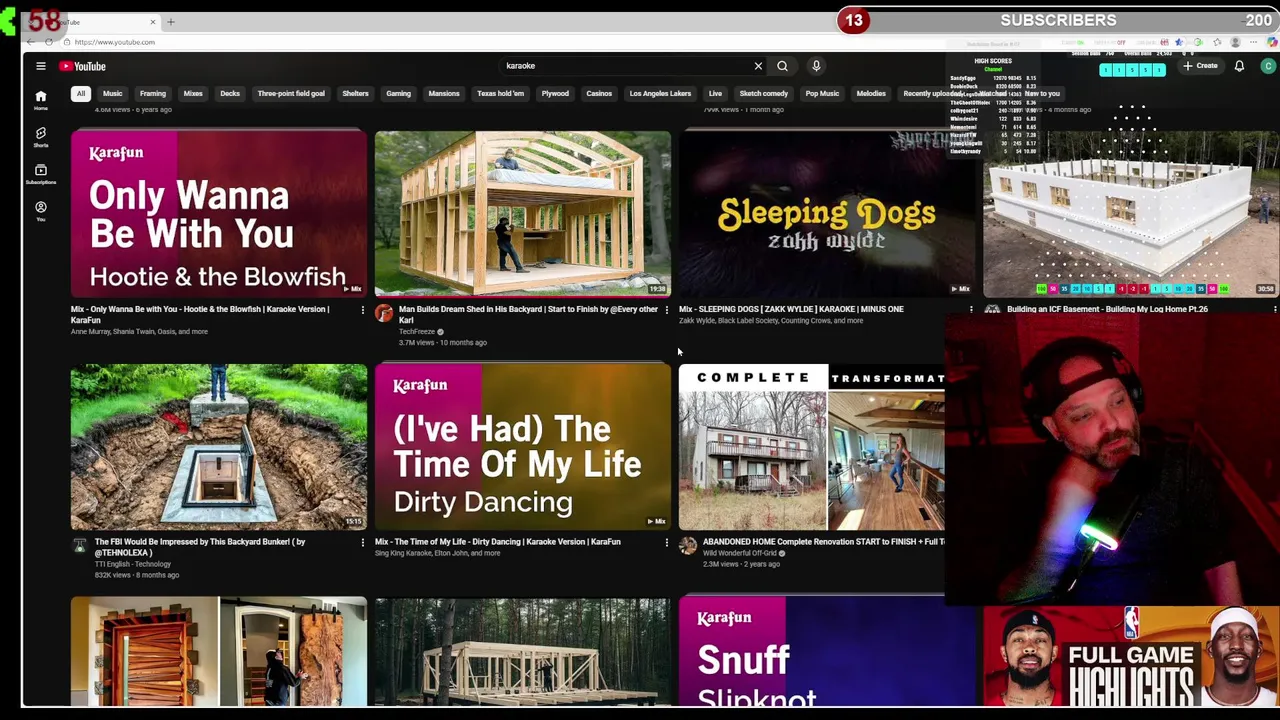Screen dimensions: 1280x720
Task: Click Building an ICF Basement video title
Action: 1107,309
